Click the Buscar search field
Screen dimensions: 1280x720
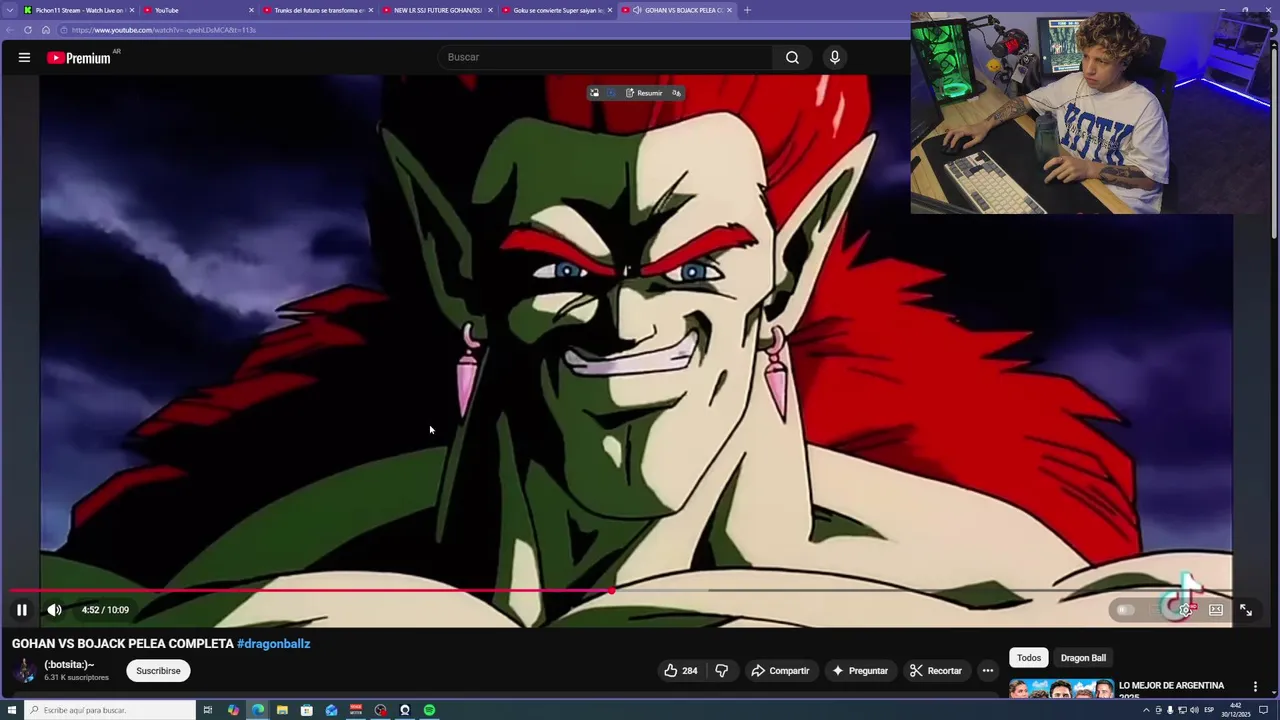tap(605, 57)
